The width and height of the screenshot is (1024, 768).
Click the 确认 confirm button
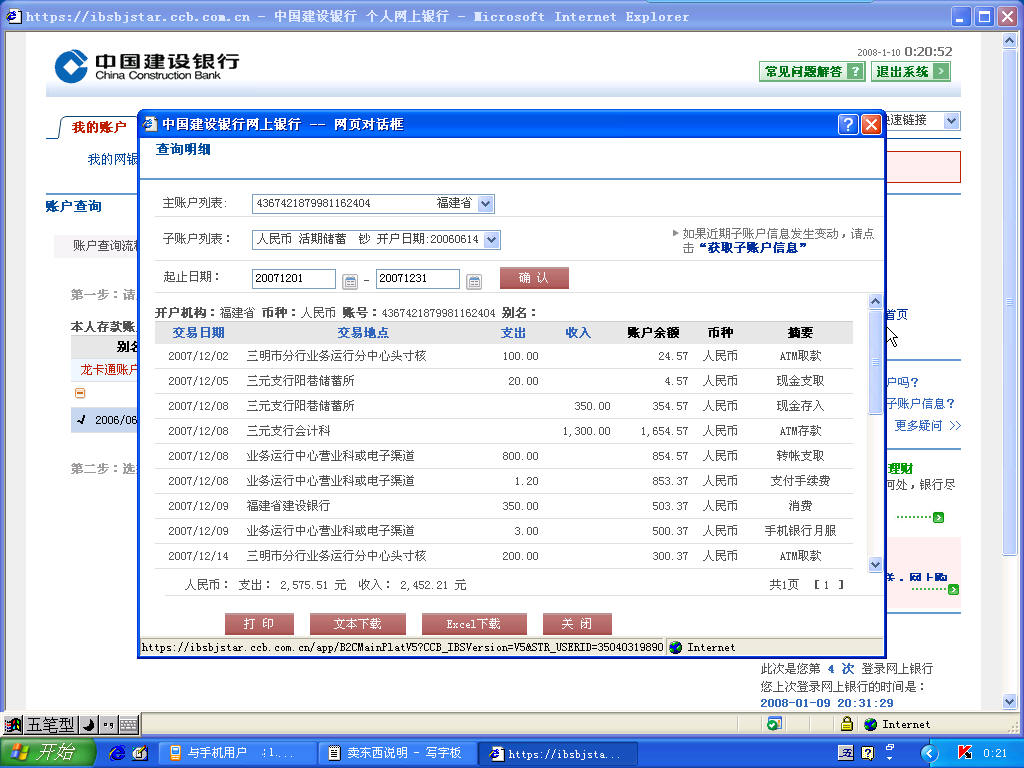pos(534,278)
